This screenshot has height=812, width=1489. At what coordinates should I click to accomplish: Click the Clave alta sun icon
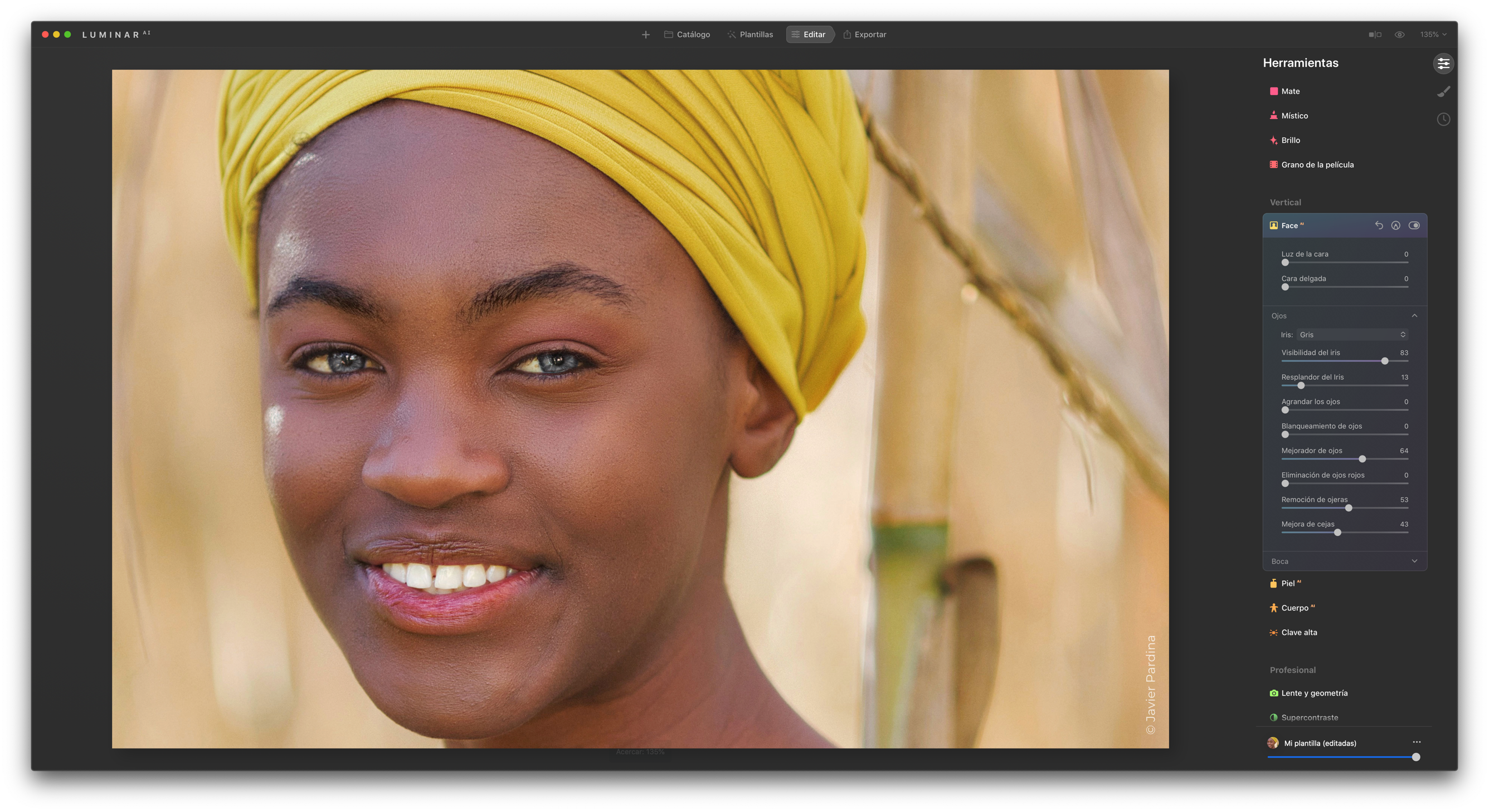click(x=1273, y=632)
